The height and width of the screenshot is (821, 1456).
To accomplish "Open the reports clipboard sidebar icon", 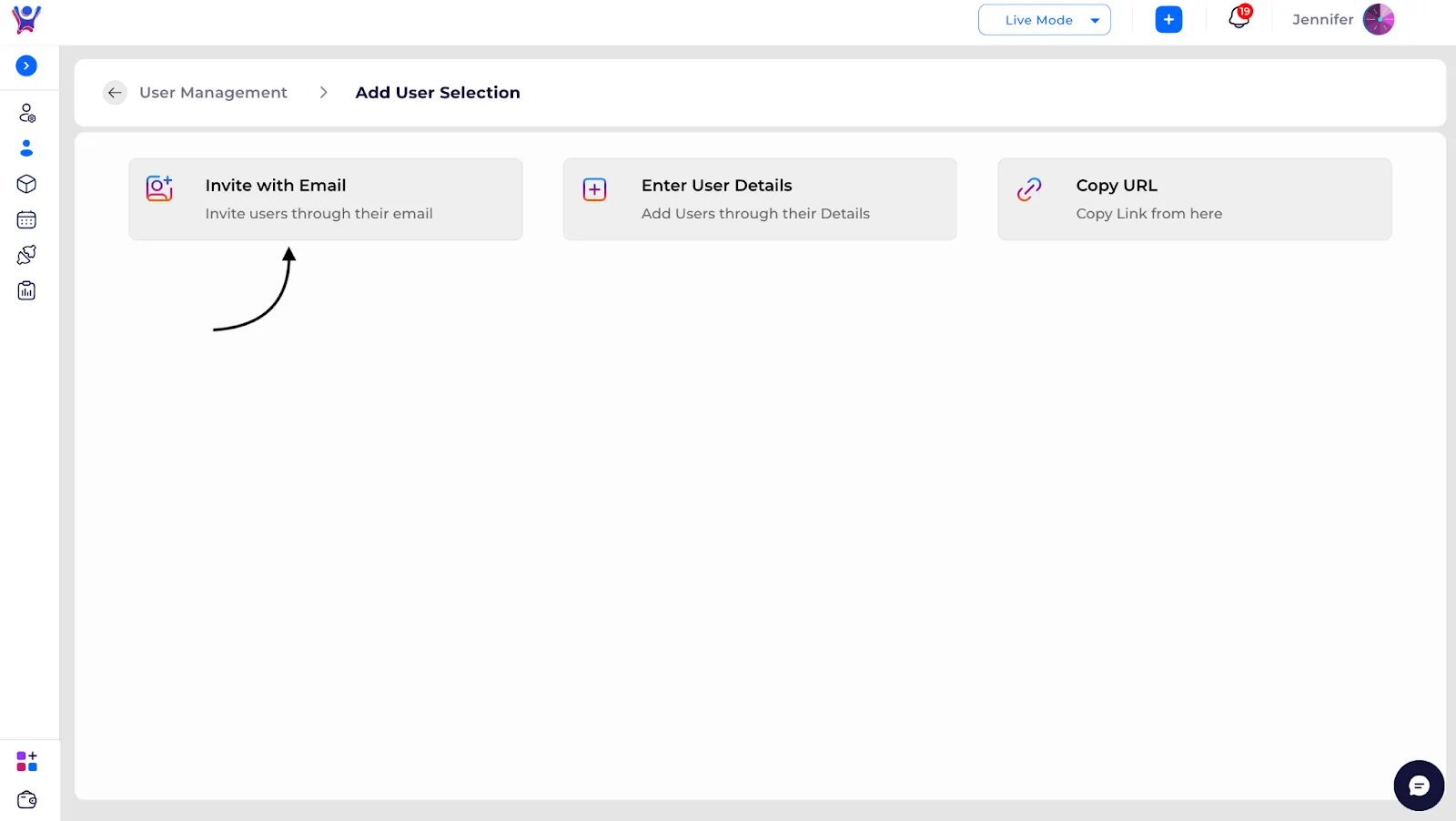I will pyautogui.click(x=26, y=290).
